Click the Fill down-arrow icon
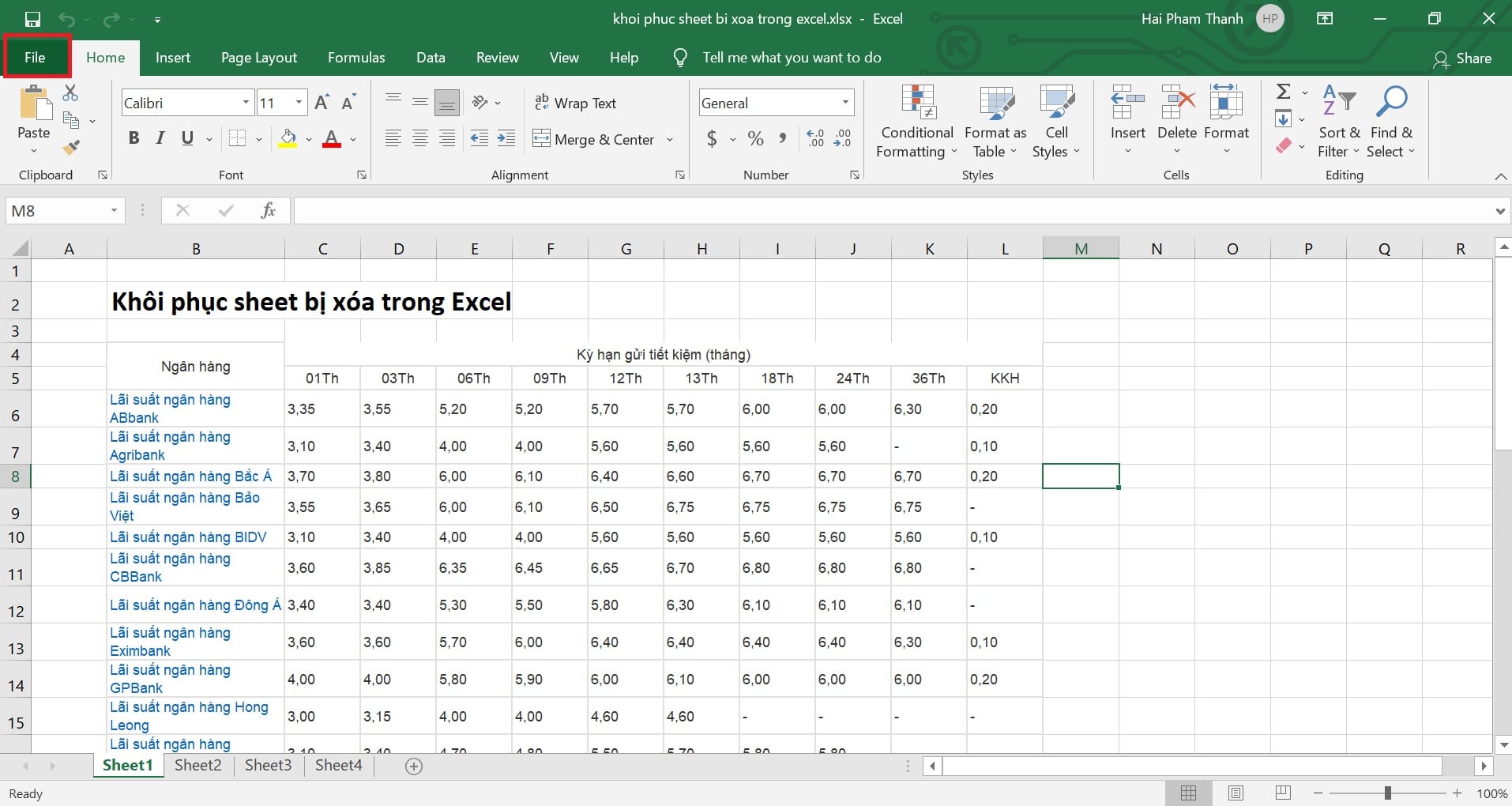The height and width of the screenshot is (806, 1512). coord(1284,119)
